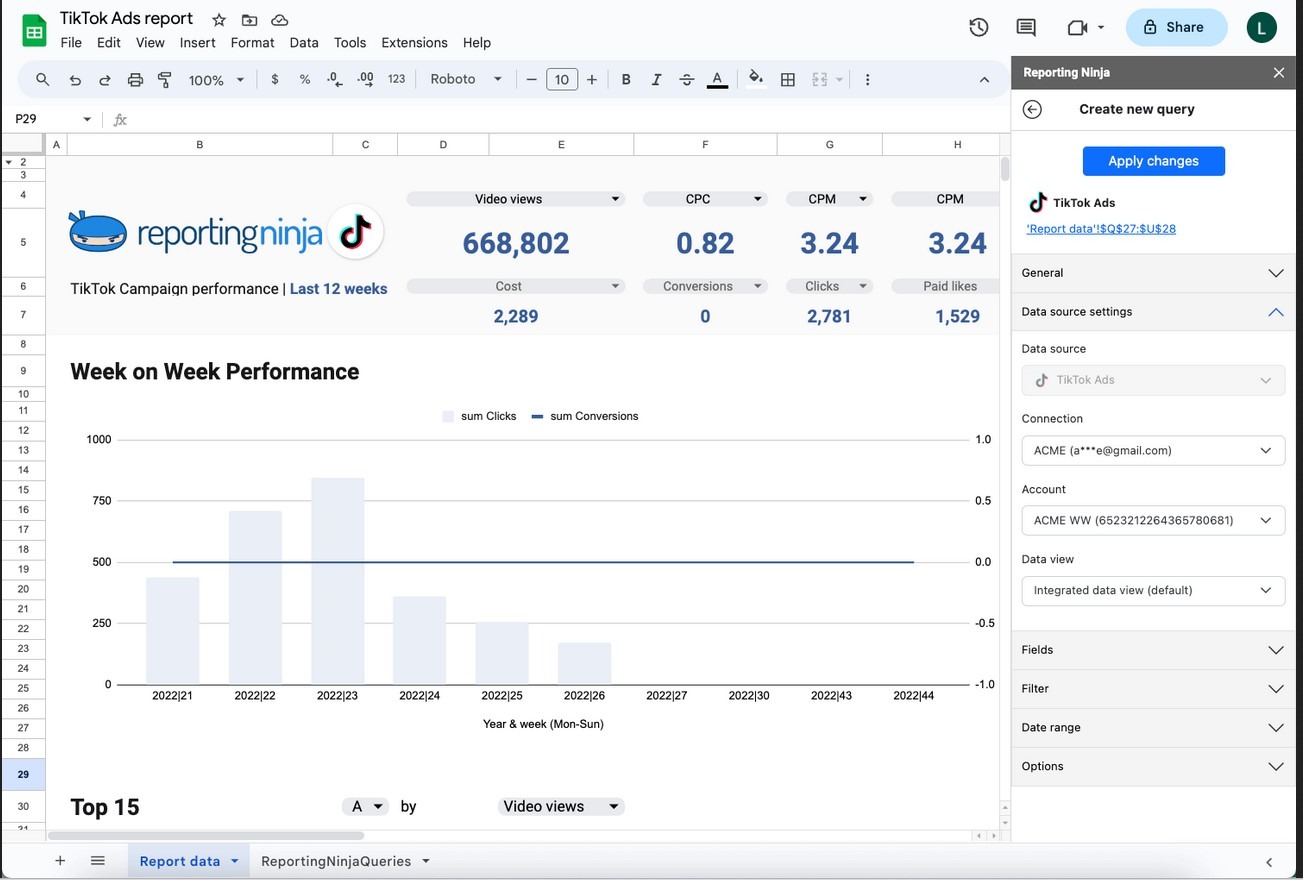Open the Data menu
Viewport: 1303px width, 880px height.
click(x=304, y=43)
